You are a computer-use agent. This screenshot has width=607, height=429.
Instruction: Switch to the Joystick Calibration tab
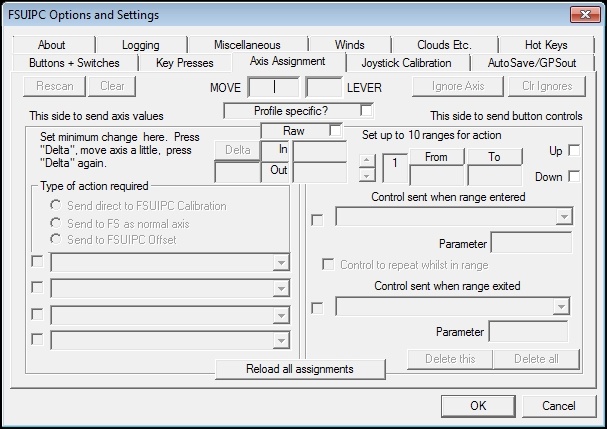point(405,62)
